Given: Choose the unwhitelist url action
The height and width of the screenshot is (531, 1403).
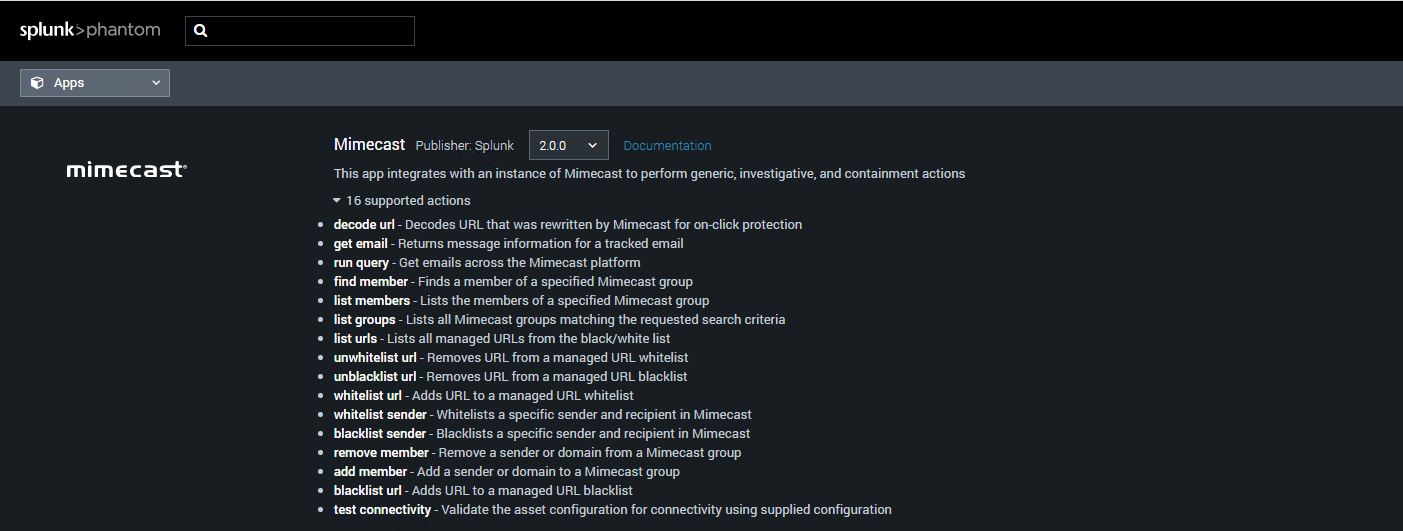Looking at the screenshot, I should 374,358.
